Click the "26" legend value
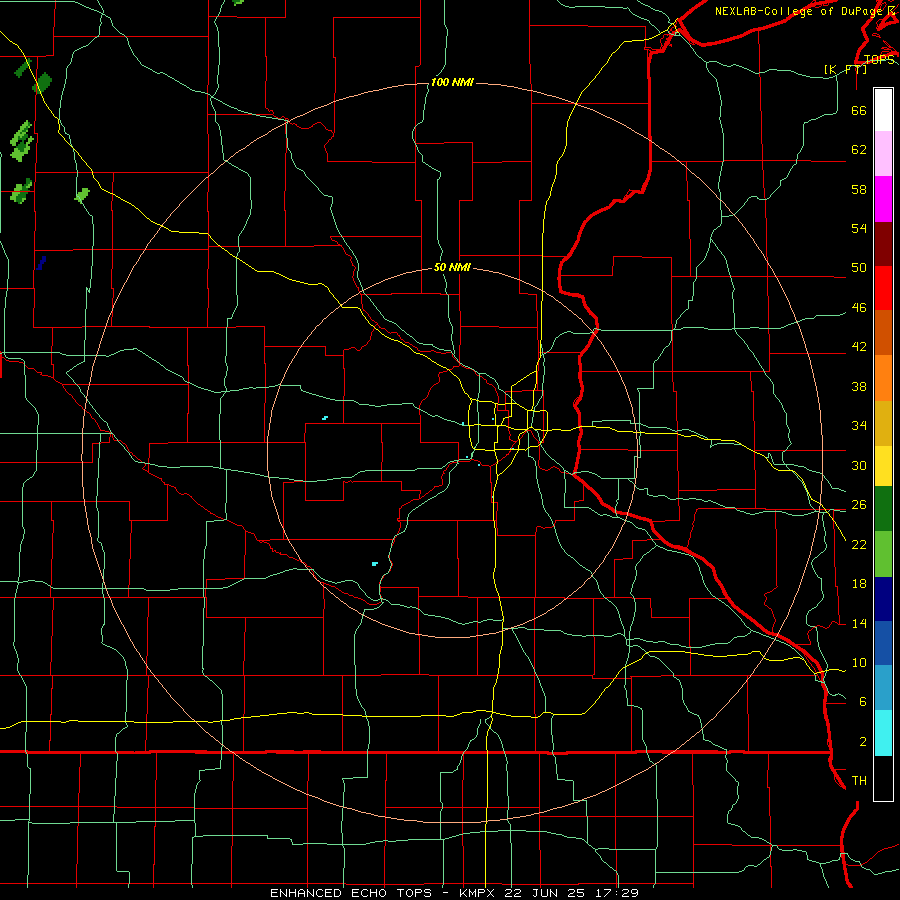The width and height of the screenshot is (900, 900). 859,505
